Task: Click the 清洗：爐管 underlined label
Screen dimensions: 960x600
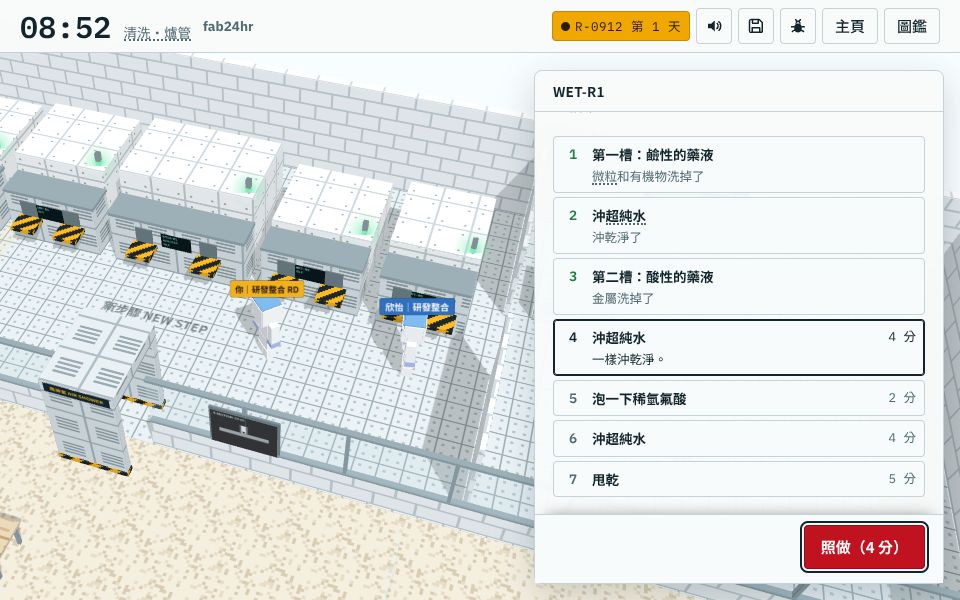Action: pyautogui.click(x=157, y=33)
